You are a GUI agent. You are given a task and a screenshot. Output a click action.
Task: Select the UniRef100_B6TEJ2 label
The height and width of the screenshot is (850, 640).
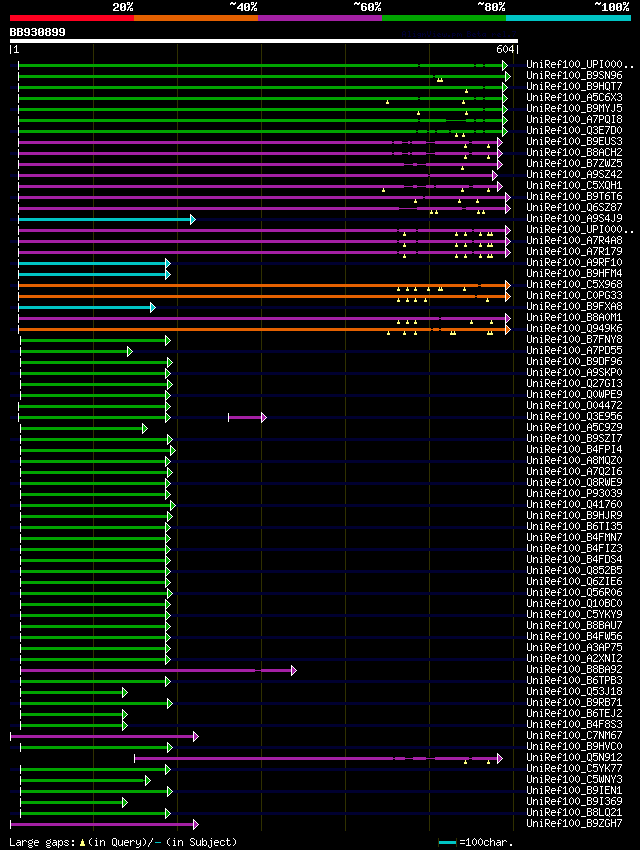574,713
